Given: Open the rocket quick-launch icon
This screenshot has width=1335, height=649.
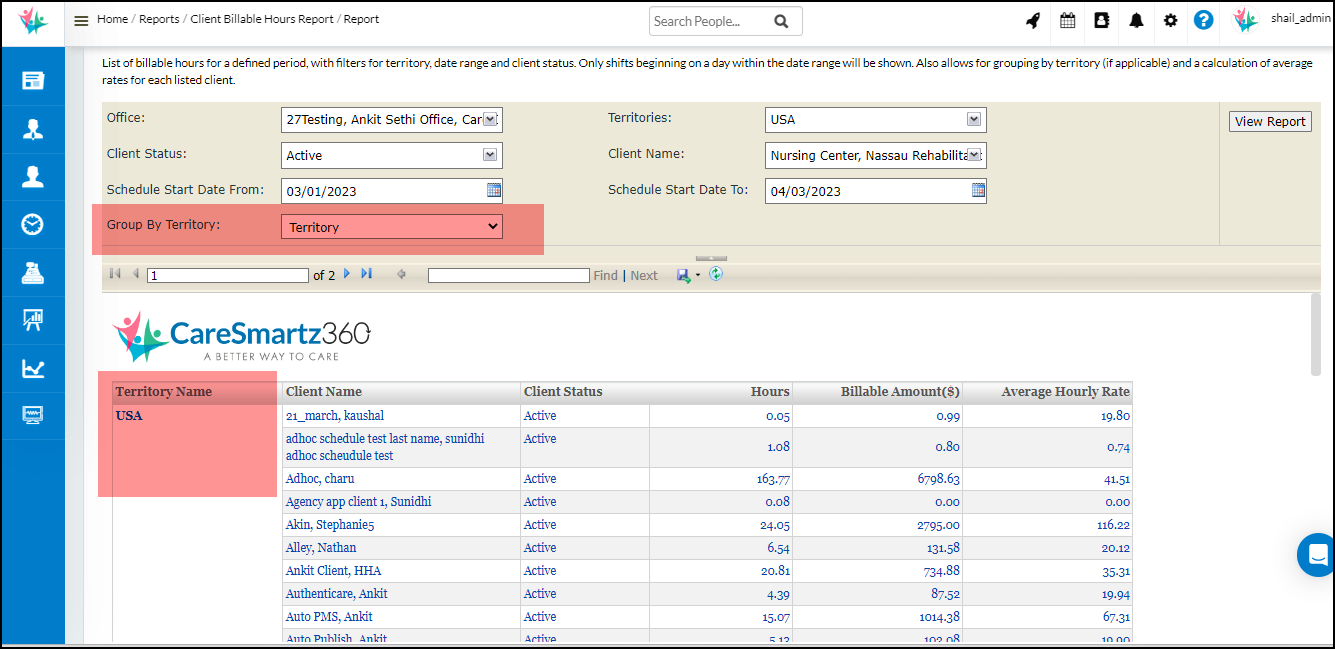Looking at the screenshot, I should pos(1033,20).
